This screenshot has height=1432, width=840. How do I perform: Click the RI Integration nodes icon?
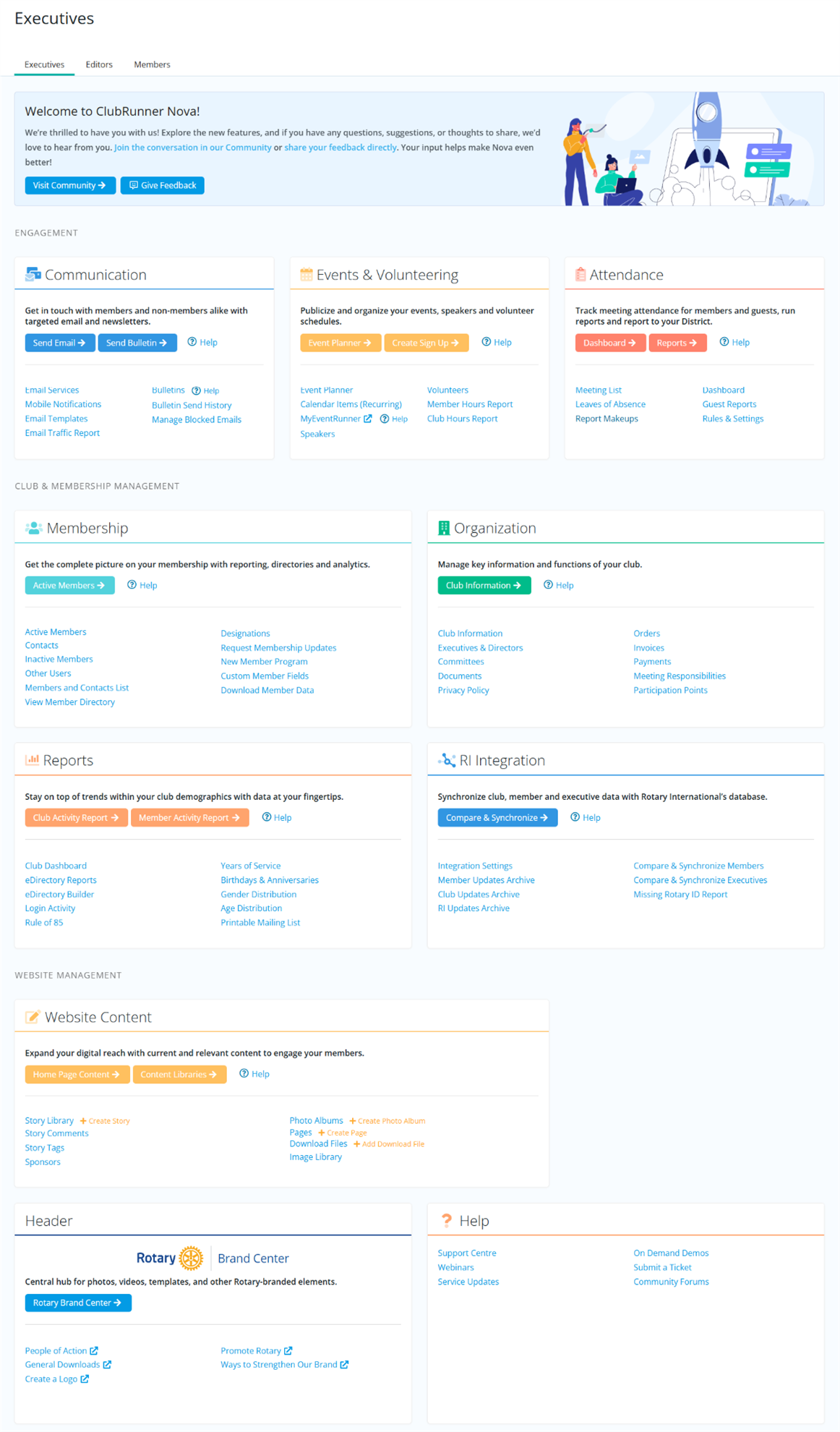(x=447, y=760)
